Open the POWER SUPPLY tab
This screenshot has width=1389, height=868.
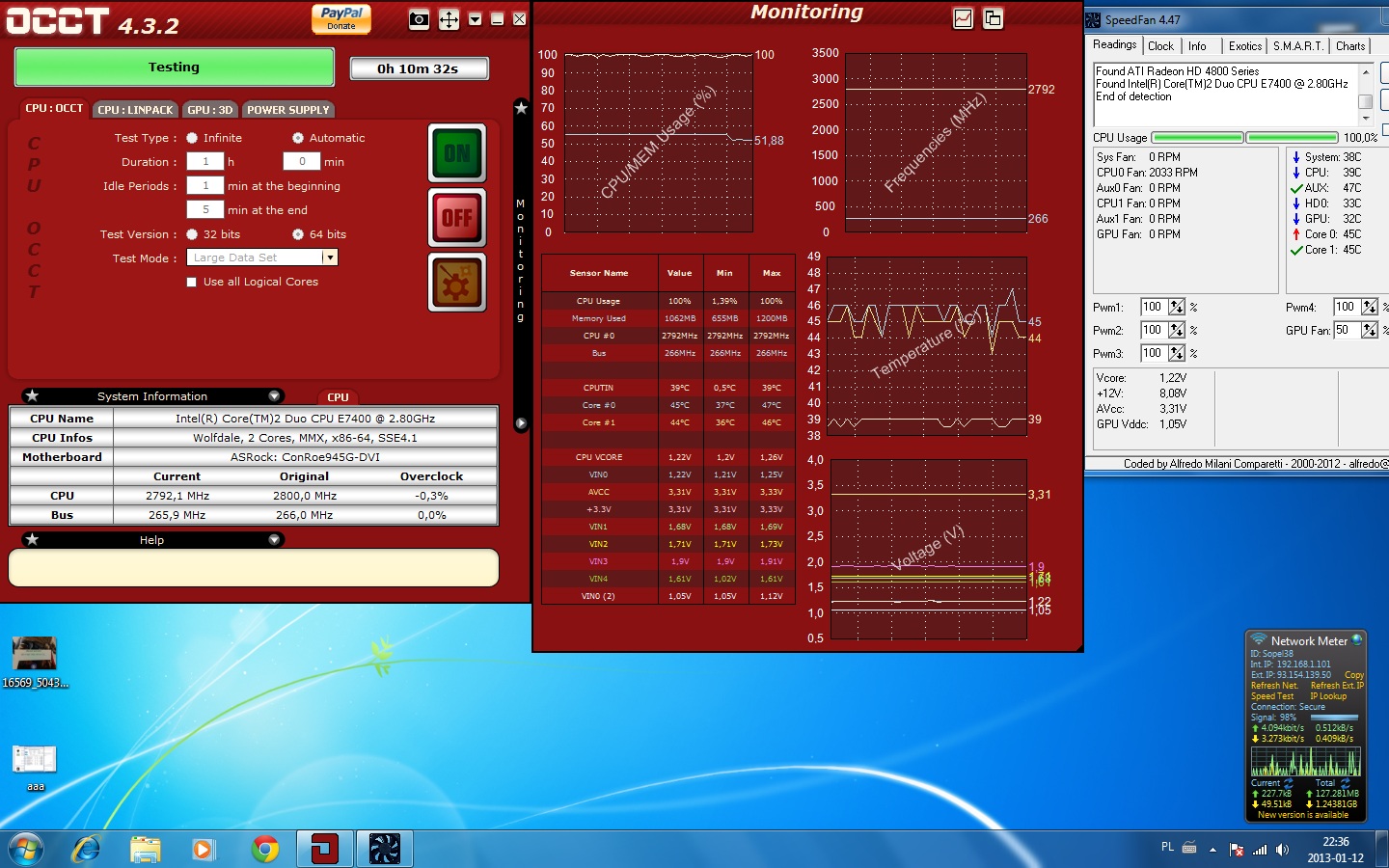pos(288,110)
